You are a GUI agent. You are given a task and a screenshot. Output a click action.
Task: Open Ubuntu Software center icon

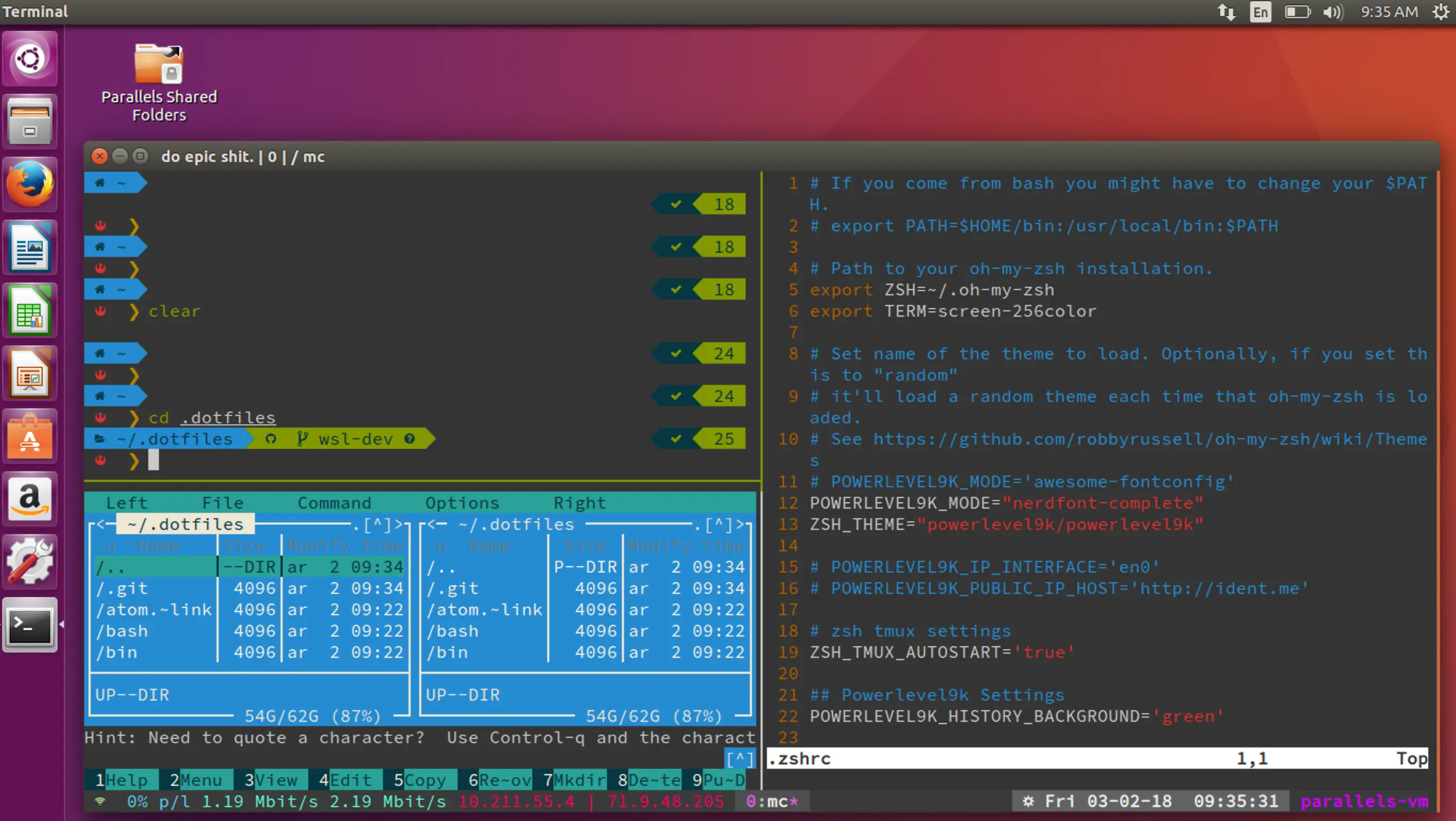(30, 436)
